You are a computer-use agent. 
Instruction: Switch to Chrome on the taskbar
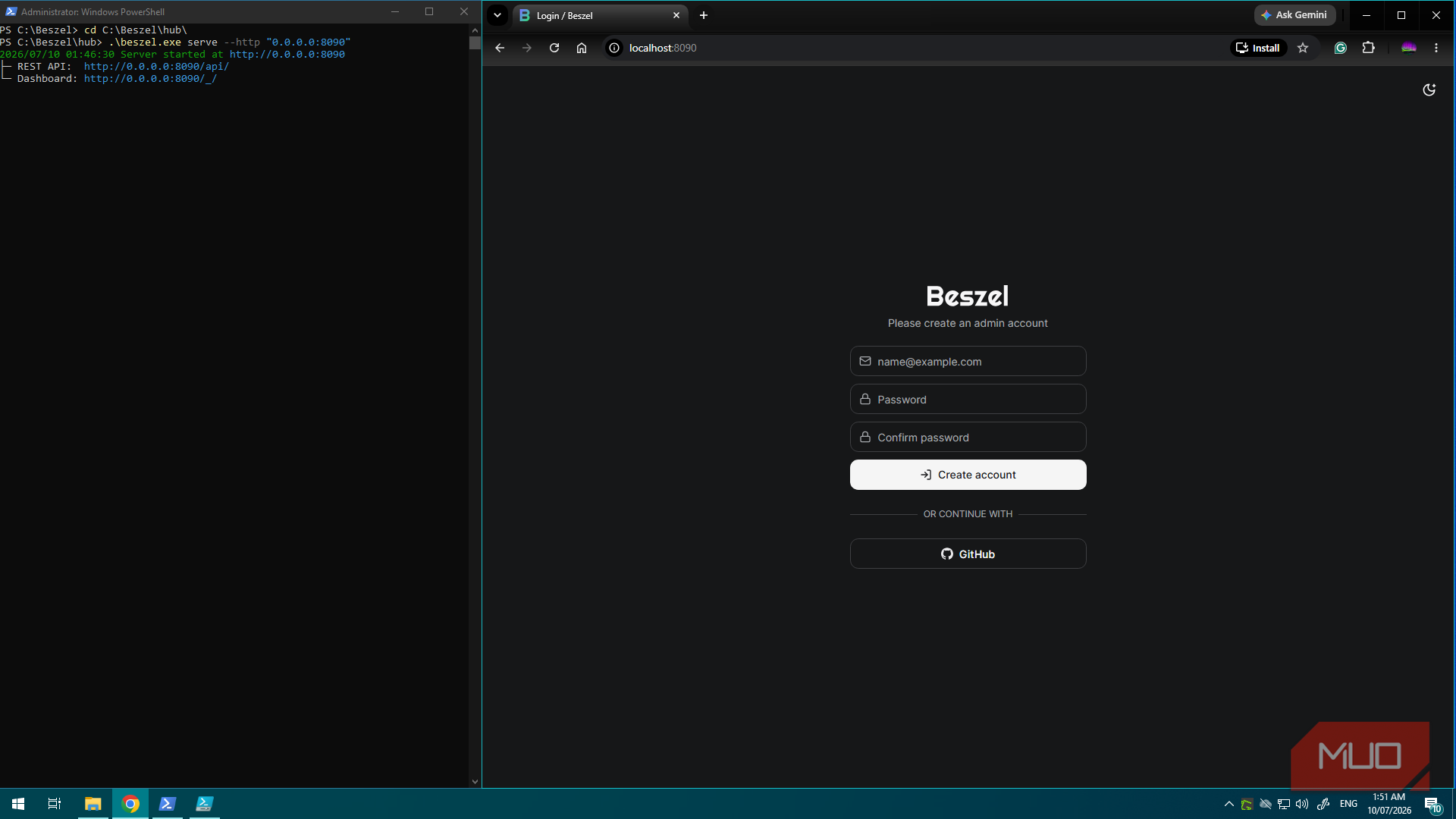point(130,804)
